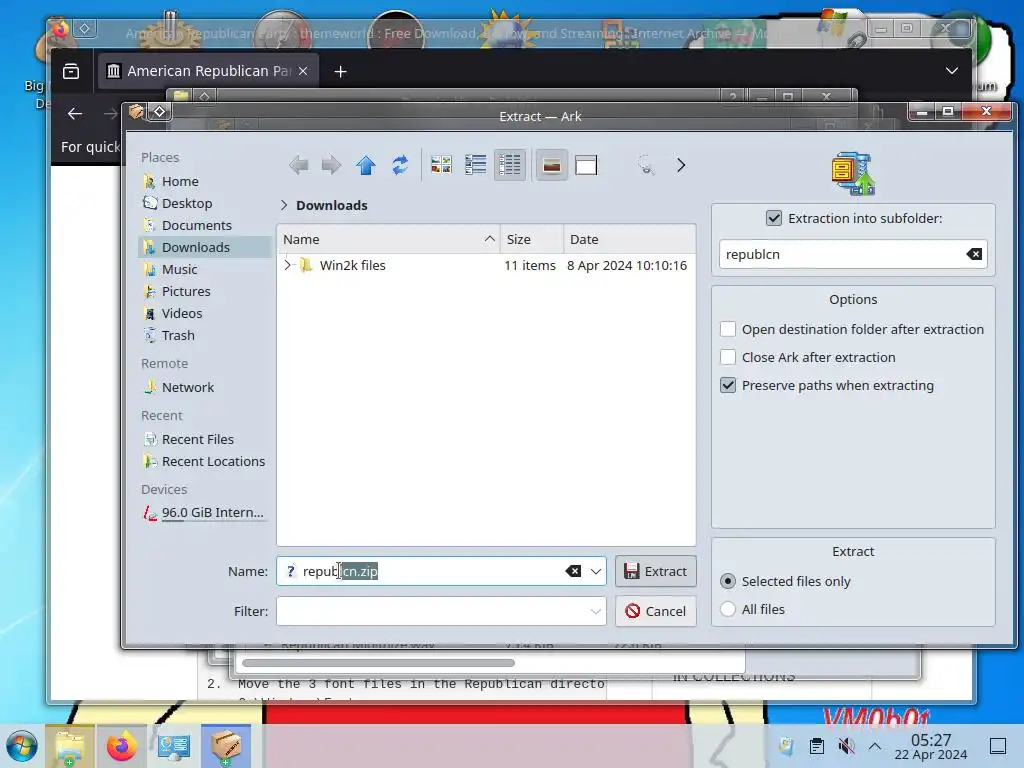Go forward in the Extract dialog
The width and height of the screenshot is (1024, 768).
332,165
